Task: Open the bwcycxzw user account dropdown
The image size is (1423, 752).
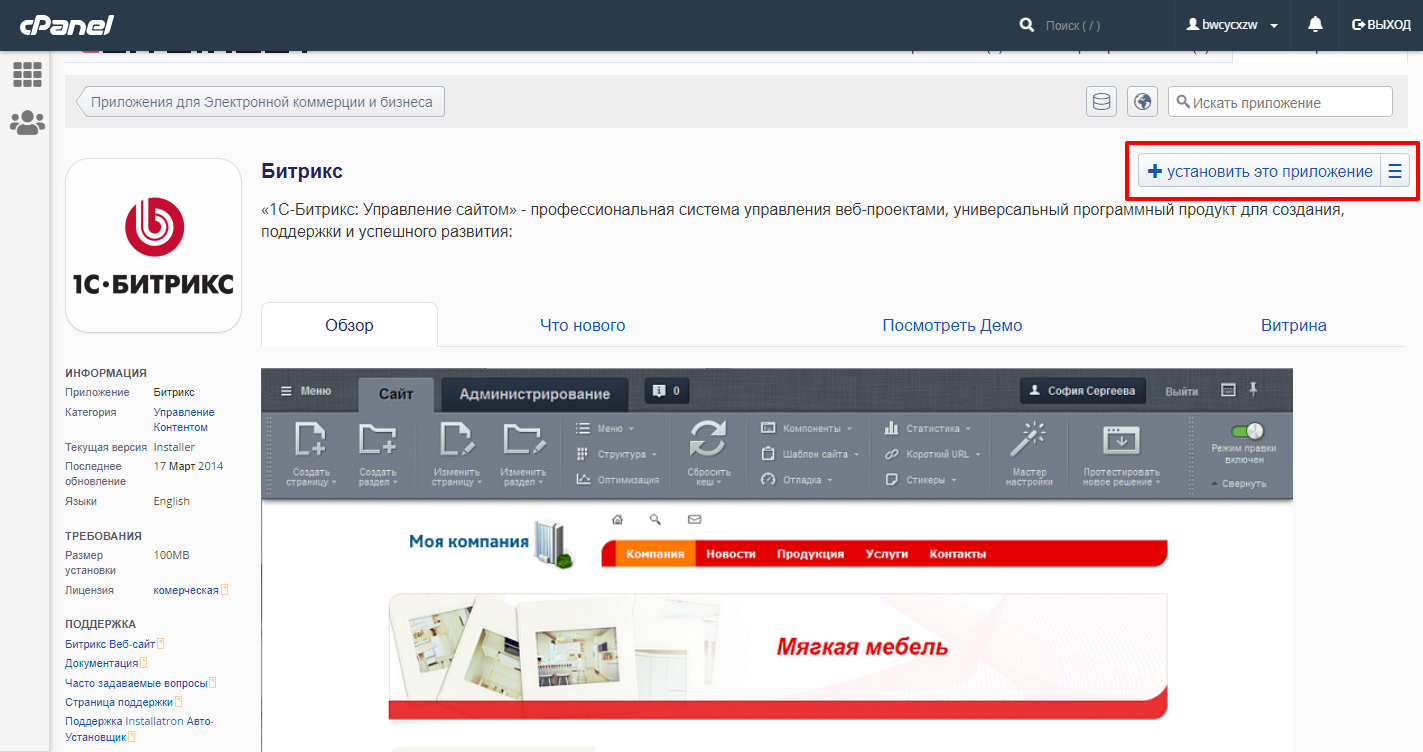Action: click(x=1232, y=25)
